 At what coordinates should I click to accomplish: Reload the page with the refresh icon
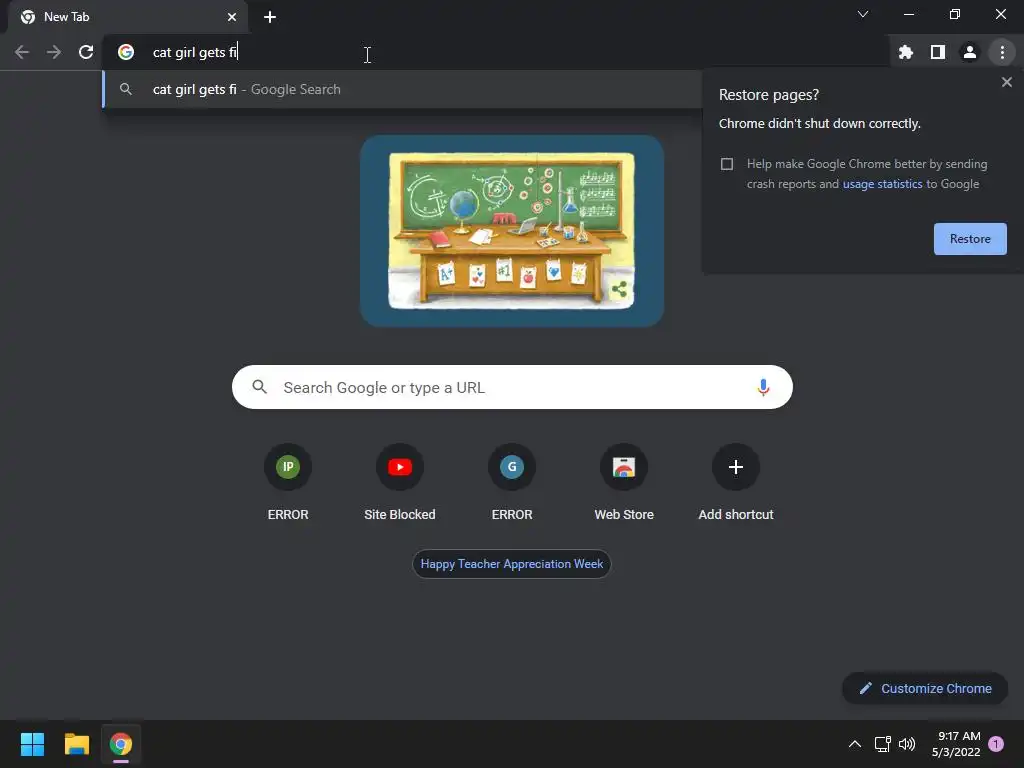pos(86,52)
